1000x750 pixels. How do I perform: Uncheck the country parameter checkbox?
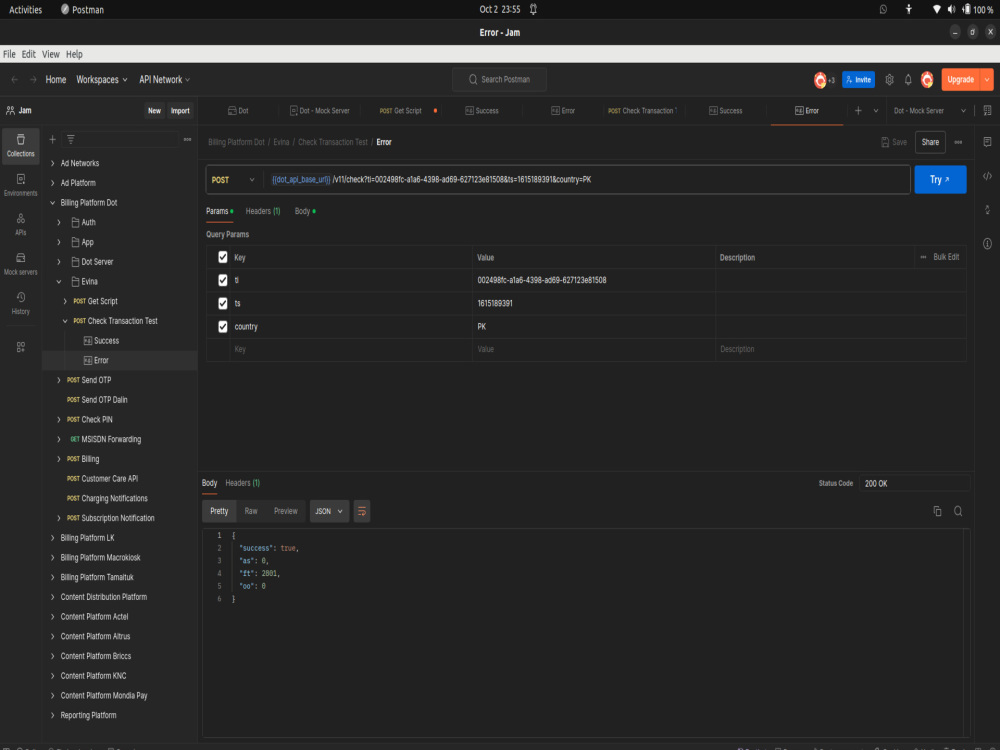coord(223,327)
